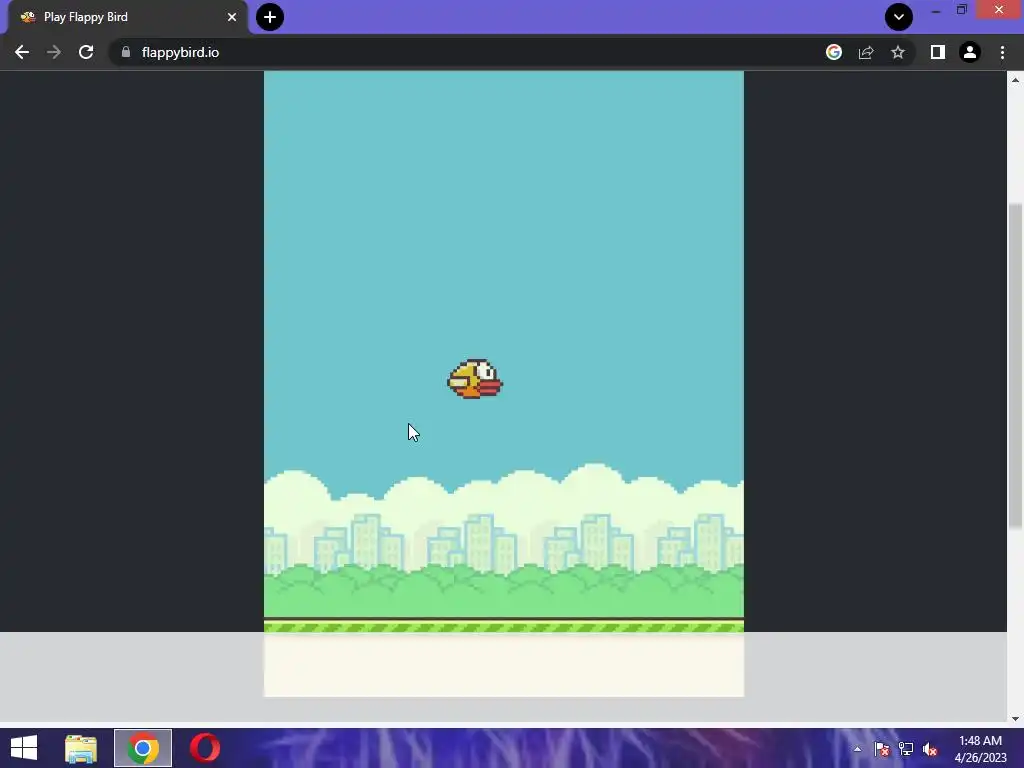Close the Play Flappy Bird tab
Screen dimensions: 1024x768
point(232,17)
